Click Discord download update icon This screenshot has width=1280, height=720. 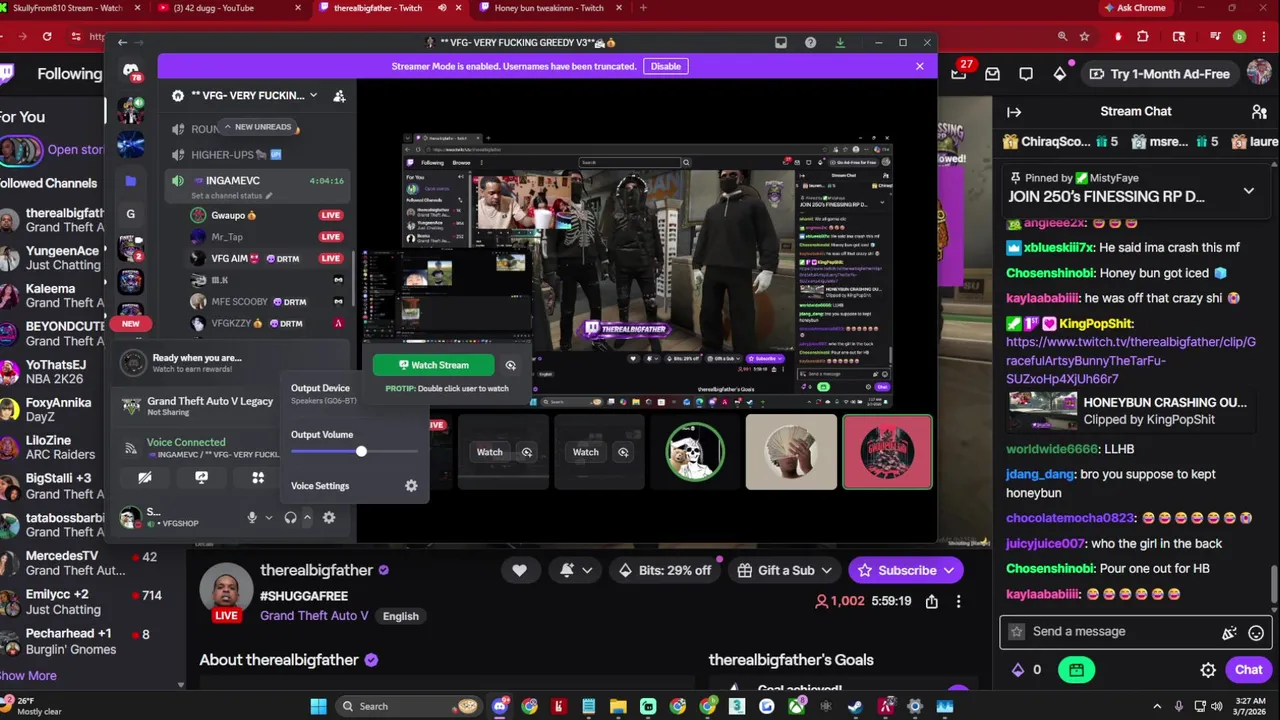click(840, 42)
